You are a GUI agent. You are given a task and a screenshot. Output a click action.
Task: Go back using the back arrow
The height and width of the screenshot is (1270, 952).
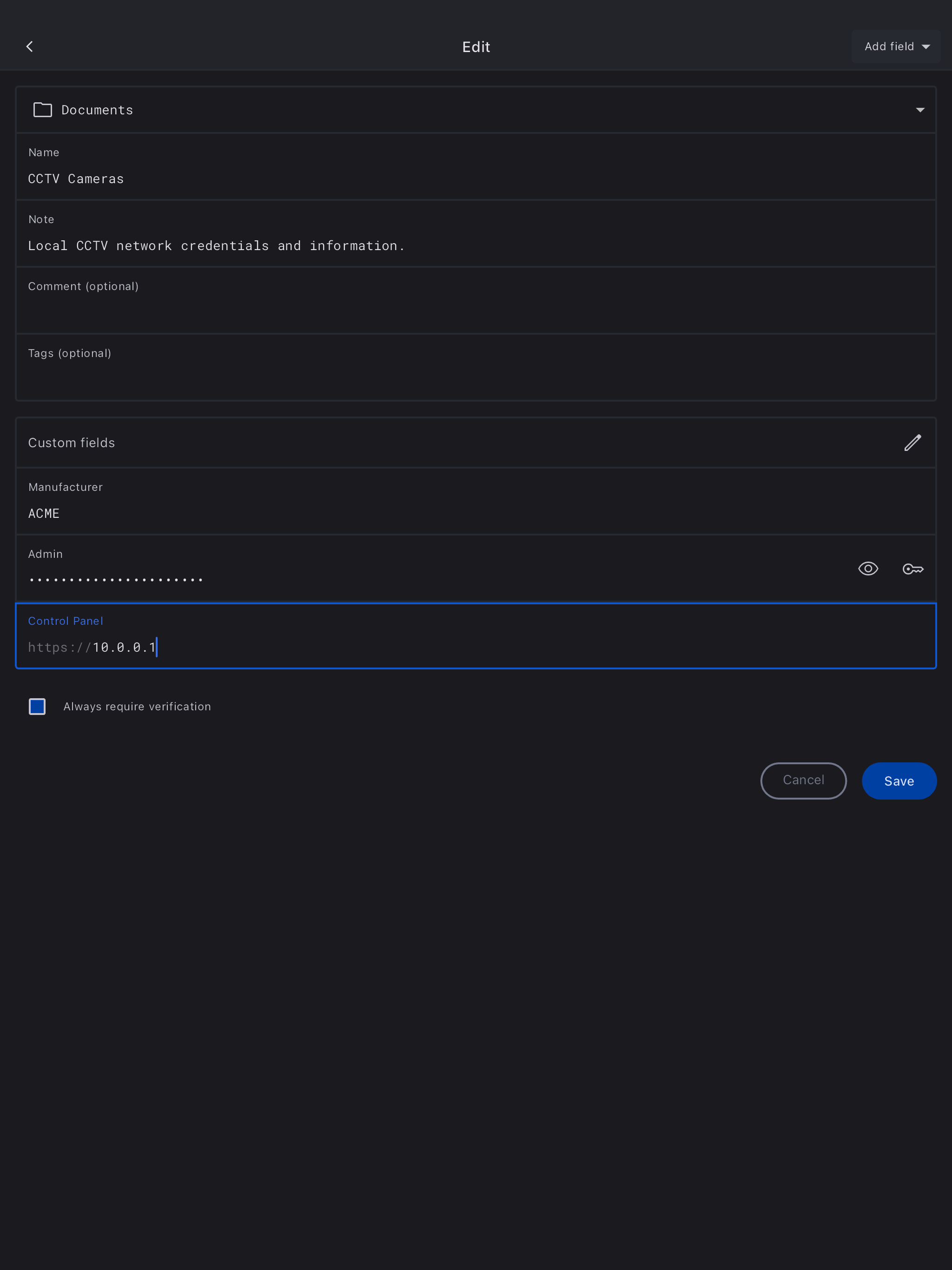coord(30,46)
